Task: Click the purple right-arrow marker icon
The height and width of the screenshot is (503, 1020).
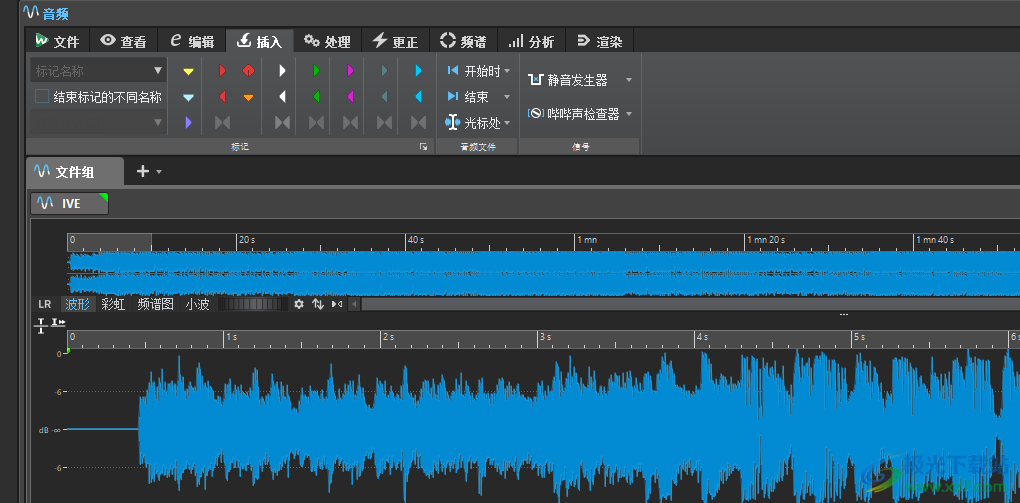Action: point(188,122)
